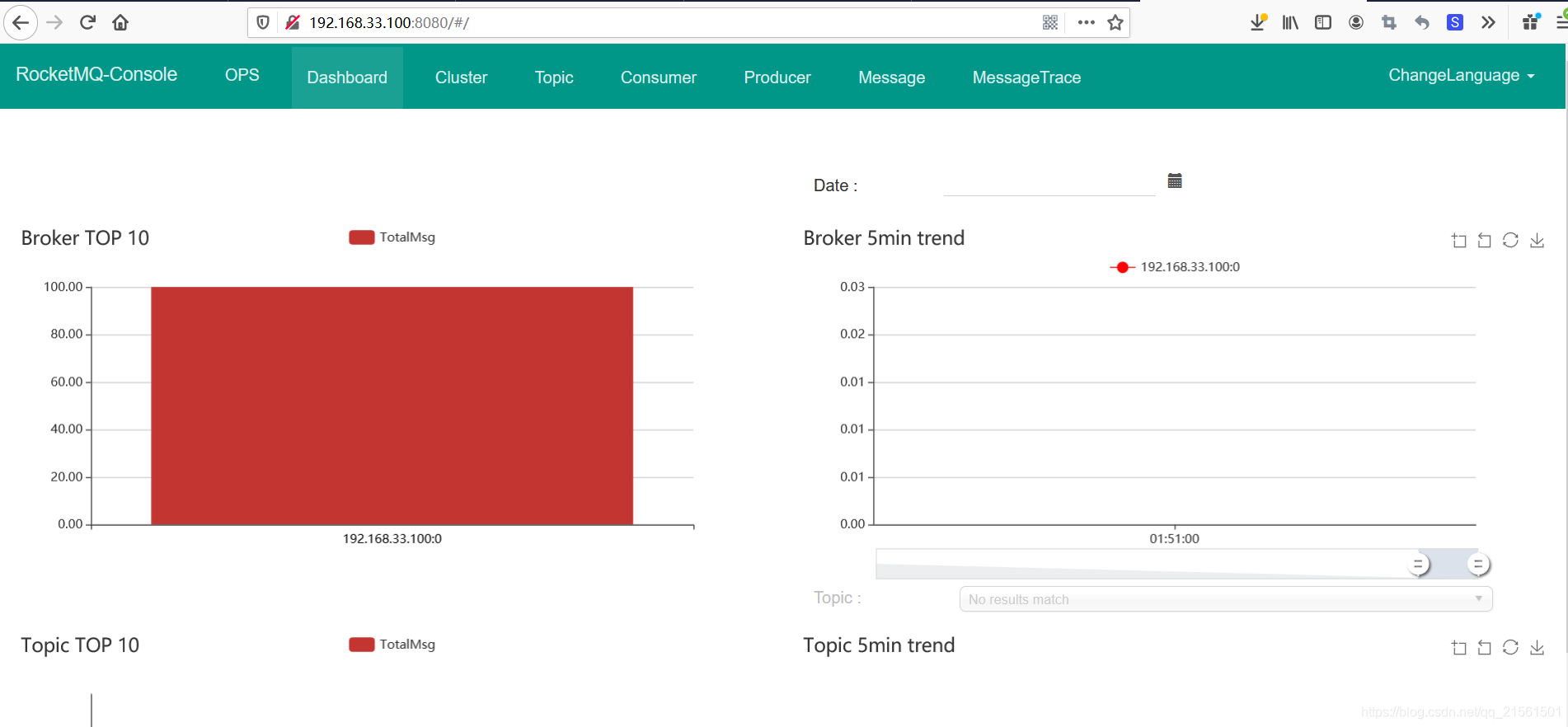
Task: Click zoom reset icon on Topic 5min trend
Action: 1485,648
